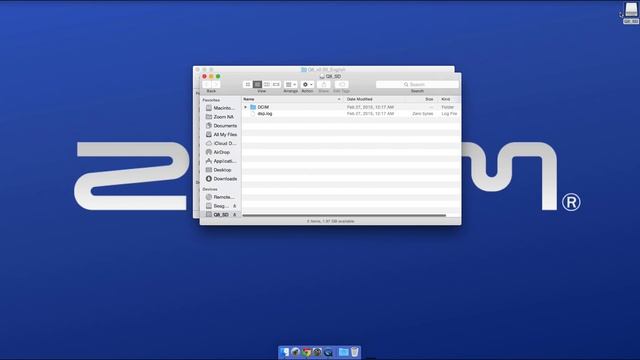Click the Edit Tags toolbar button

coord(342,84)
